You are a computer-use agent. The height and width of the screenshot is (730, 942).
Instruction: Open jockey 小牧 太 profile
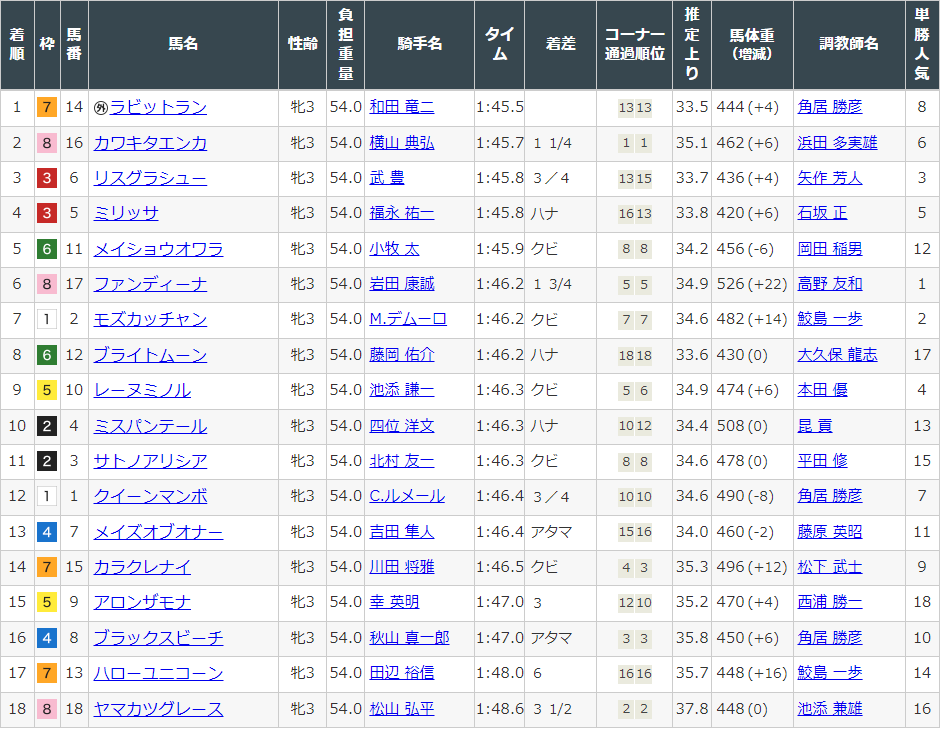tap(394, 249)
